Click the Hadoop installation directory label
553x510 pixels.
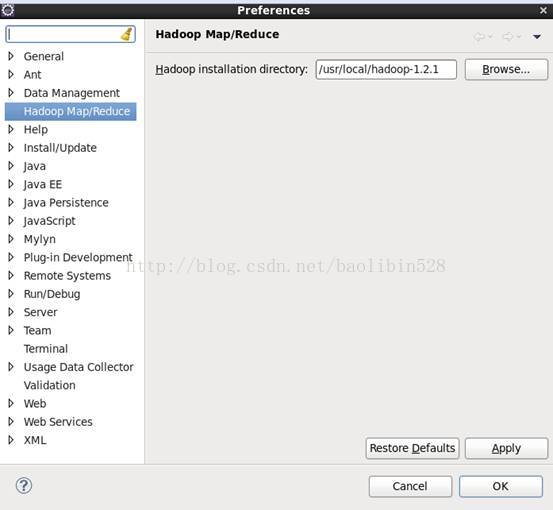(x=232, y=69)
